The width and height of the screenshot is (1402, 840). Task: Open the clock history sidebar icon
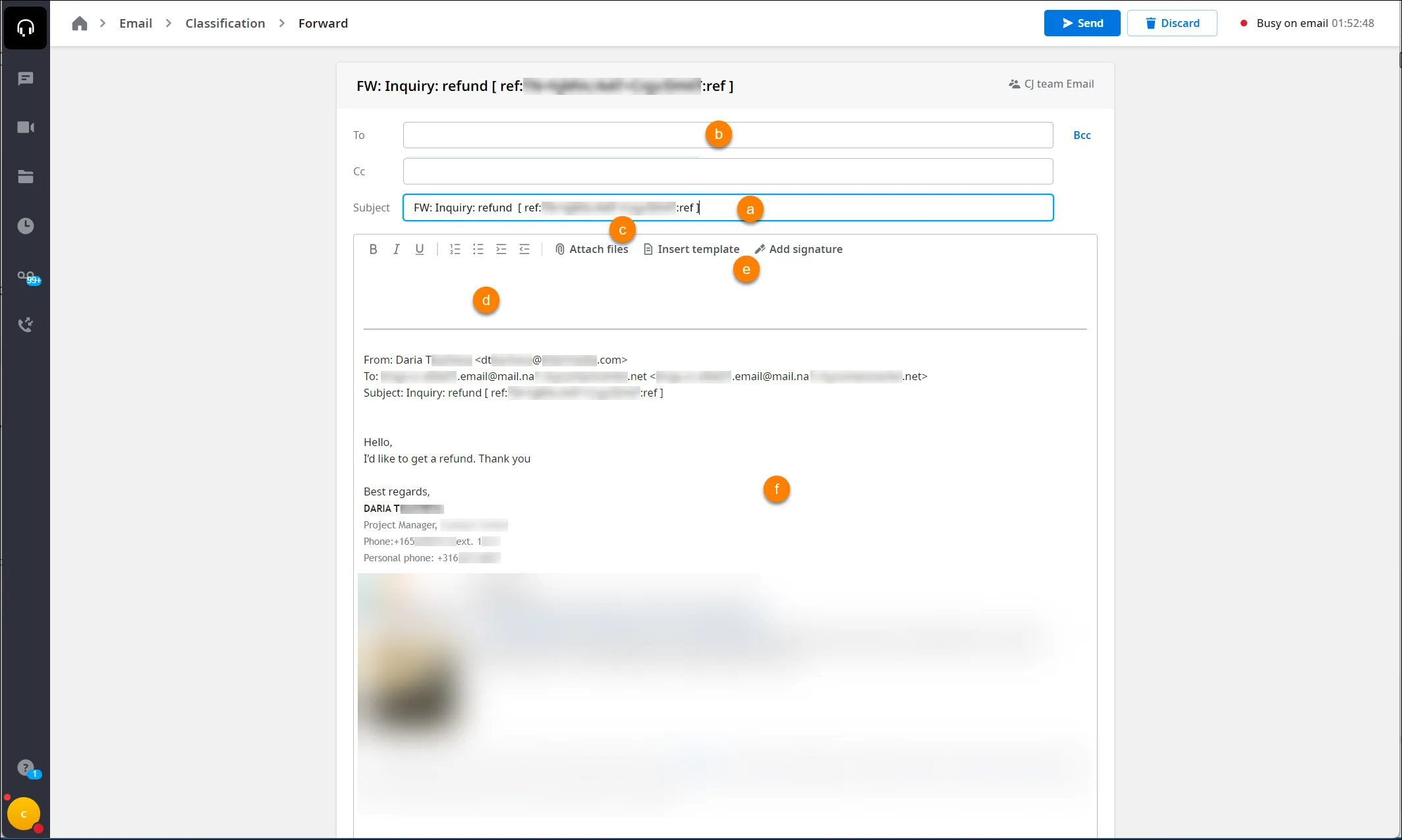click(x=26, y=226)
